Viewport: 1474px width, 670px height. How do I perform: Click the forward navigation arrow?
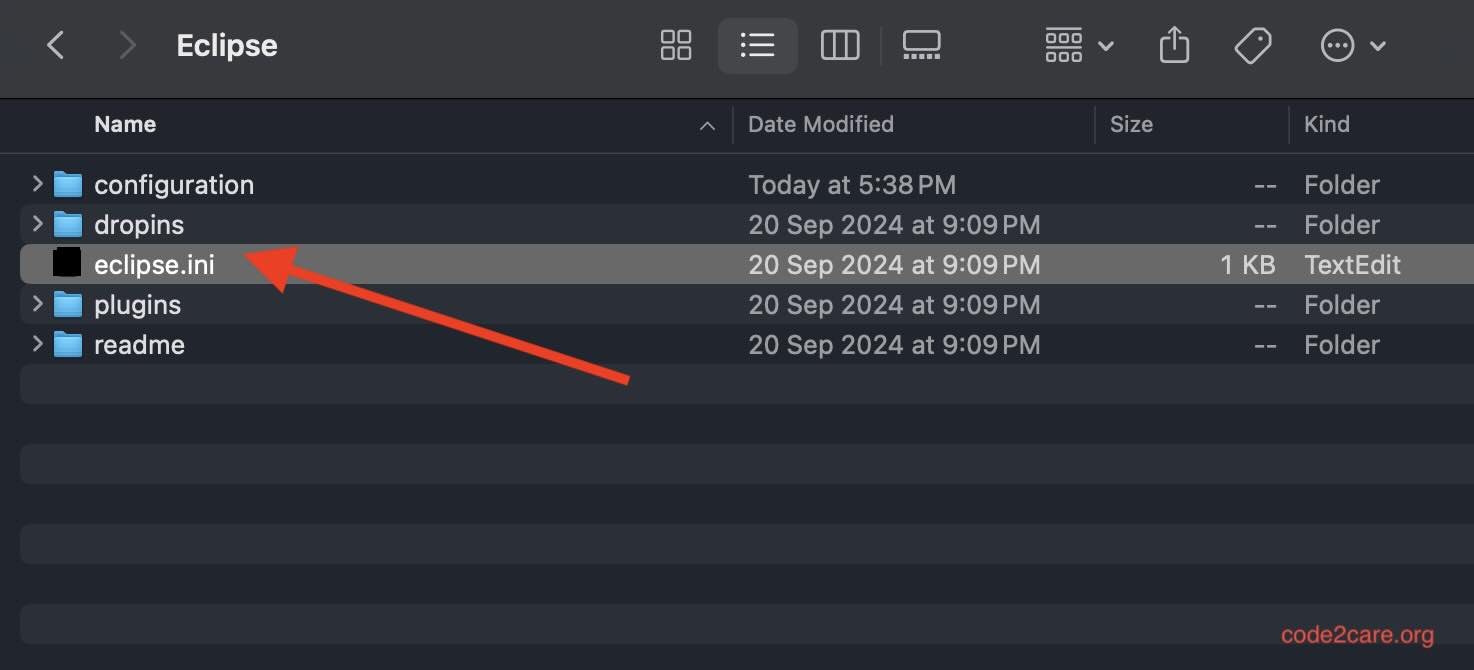[126, 45]
